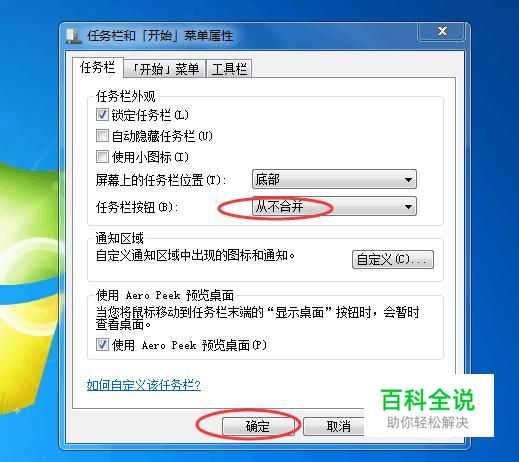Select the 任务栏 tab
519x462 pixels.
pos(98,67)
